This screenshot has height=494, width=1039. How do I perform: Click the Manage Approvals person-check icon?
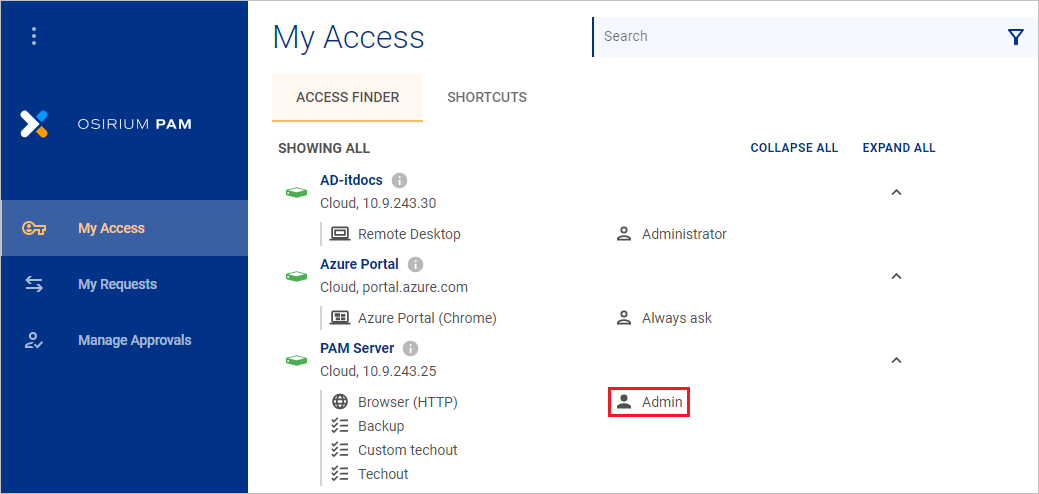click(x=34, y=340)
